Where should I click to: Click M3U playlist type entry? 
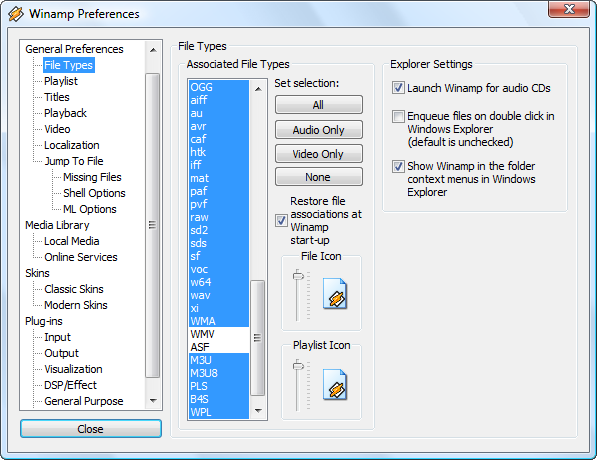pos(219,360)
